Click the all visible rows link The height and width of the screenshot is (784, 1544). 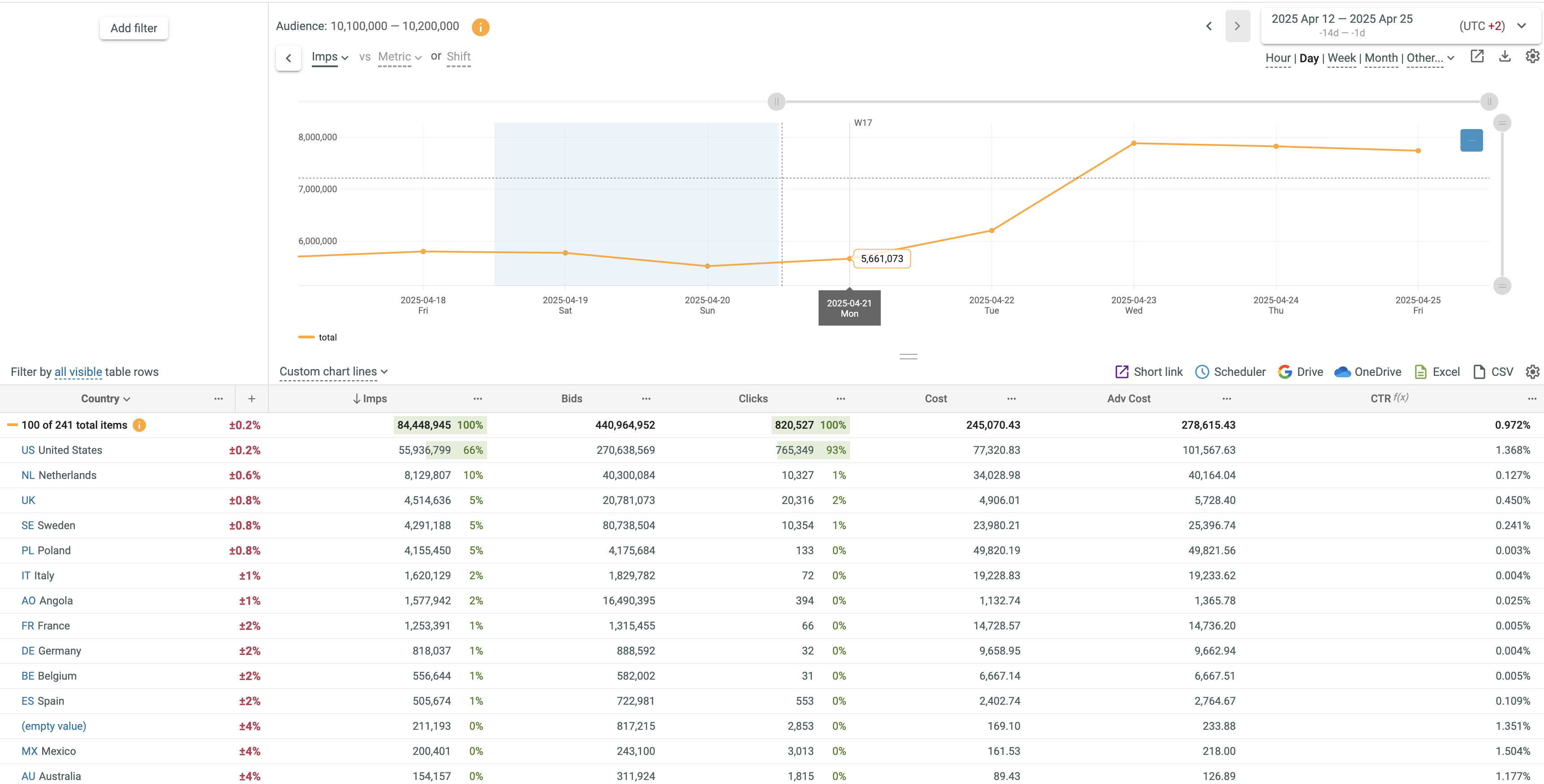pos(78,372)
